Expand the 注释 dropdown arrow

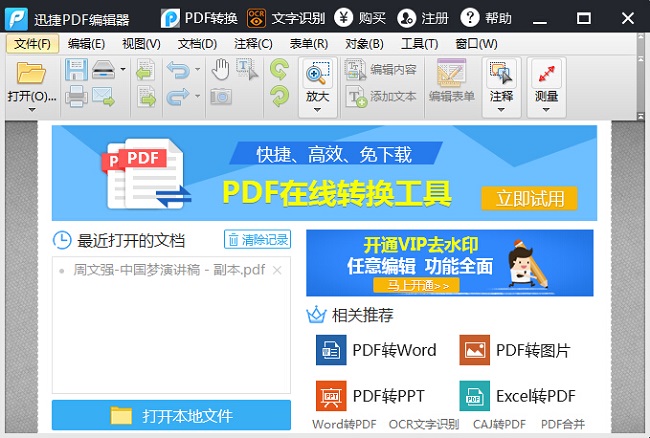click(x=501, y=110)
